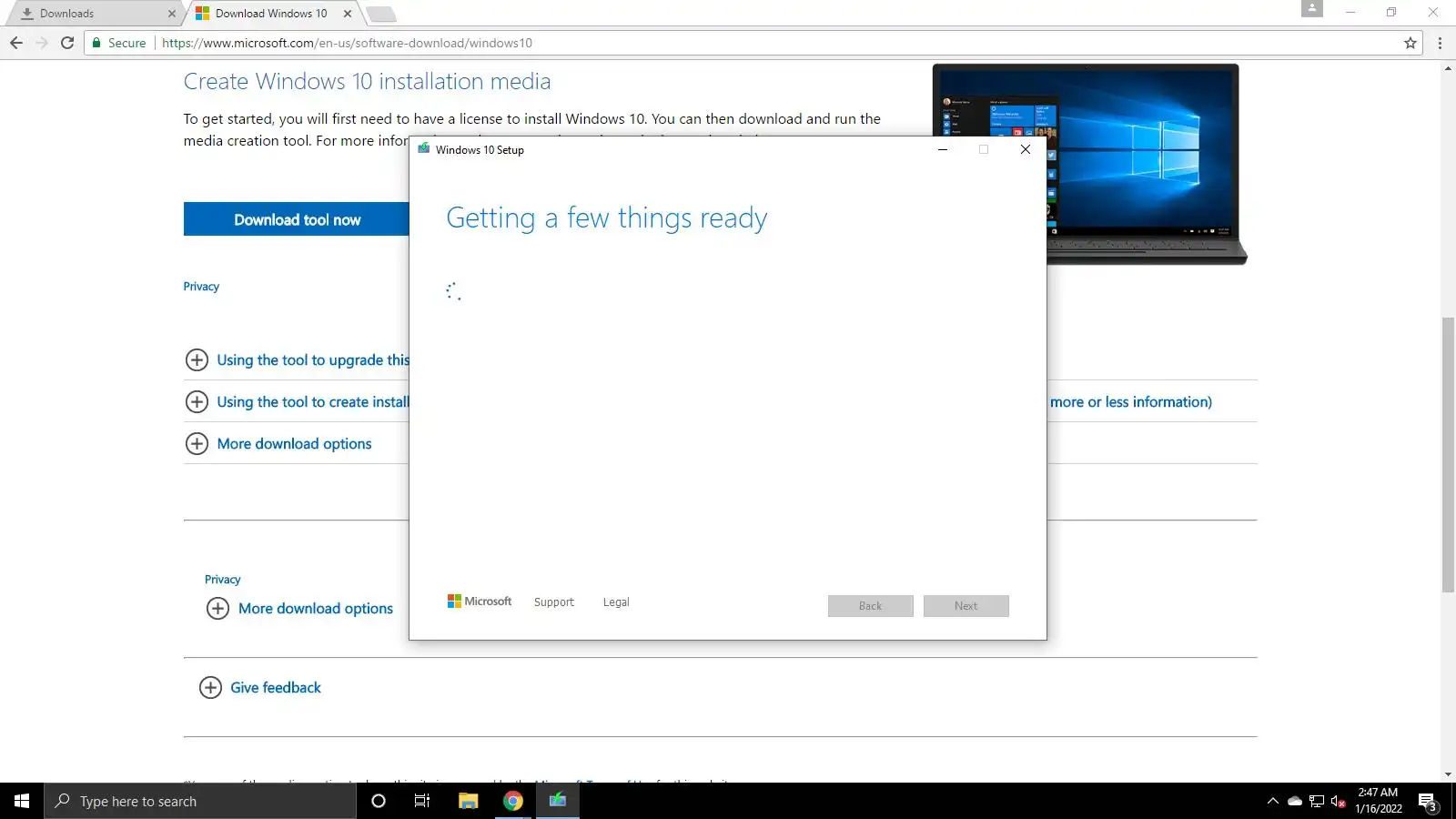This screenshot has height=819, width=1456.
Task: Close the Downloads tab
Action: [x=172, y=14]
